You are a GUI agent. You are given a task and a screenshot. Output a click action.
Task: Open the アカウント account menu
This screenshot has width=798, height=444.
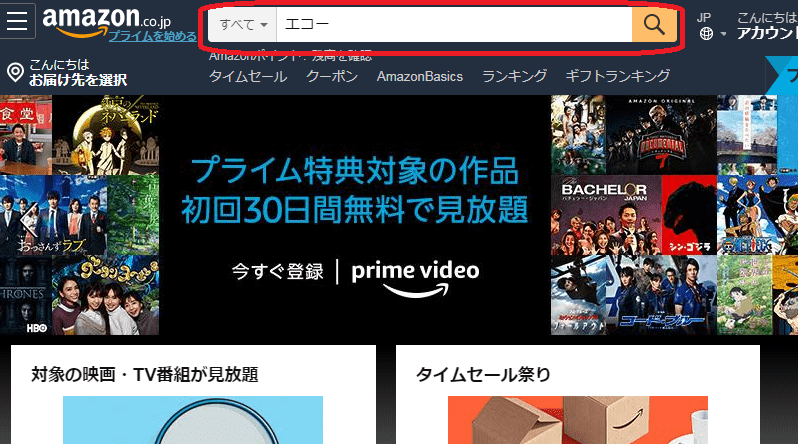click(767, 34)
